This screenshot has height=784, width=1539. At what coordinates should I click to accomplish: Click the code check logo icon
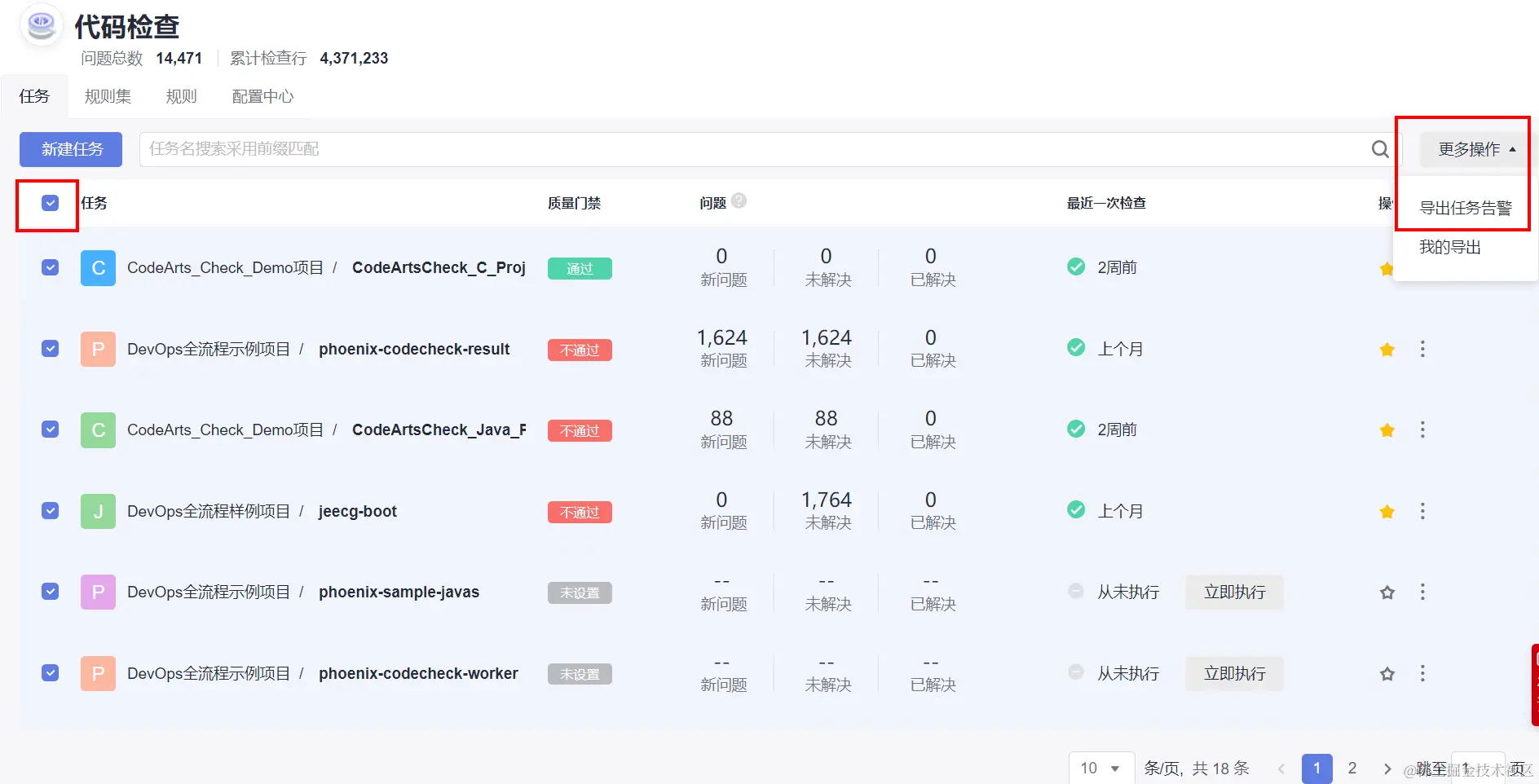tap(41, 25)
